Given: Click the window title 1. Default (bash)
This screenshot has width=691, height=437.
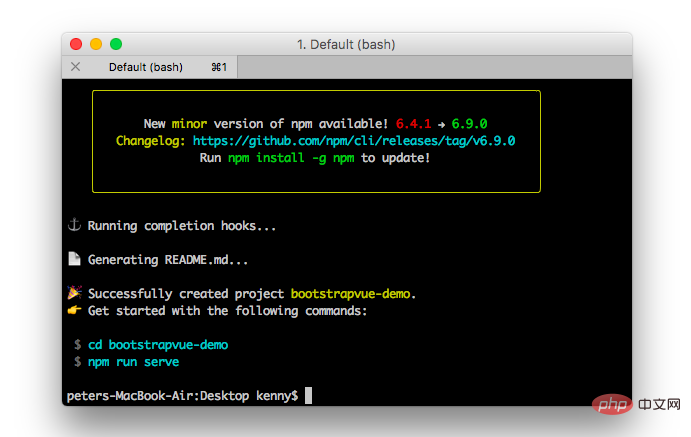Looking at the screenshot, I should pos(346,44).
